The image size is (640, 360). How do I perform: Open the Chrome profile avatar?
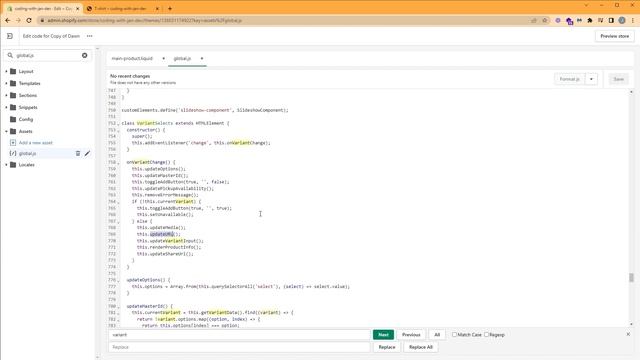(622, 20)
